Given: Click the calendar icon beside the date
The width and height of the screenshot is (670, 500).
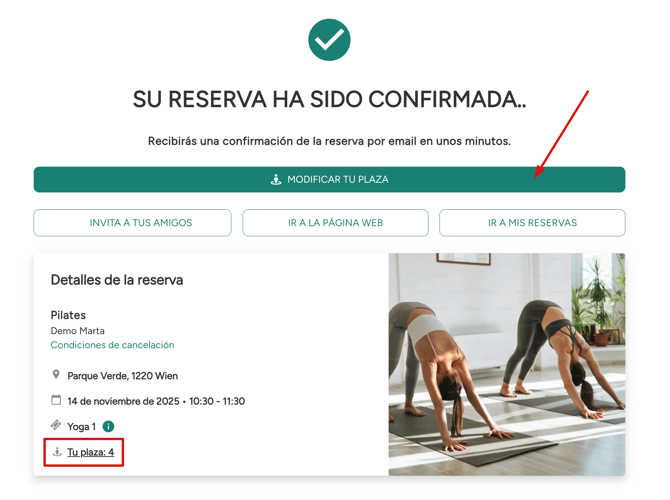Looking at the screenshot, I should [56, 400].
